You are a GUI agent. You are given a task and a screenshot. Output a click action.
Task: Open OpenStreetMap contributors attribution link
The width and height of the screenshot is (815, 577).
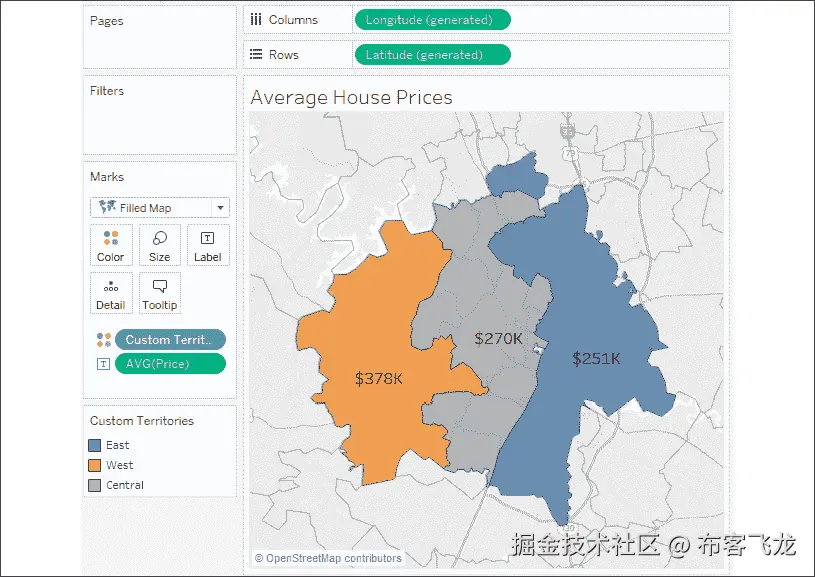pyautogui.click(x=328, y=558)
